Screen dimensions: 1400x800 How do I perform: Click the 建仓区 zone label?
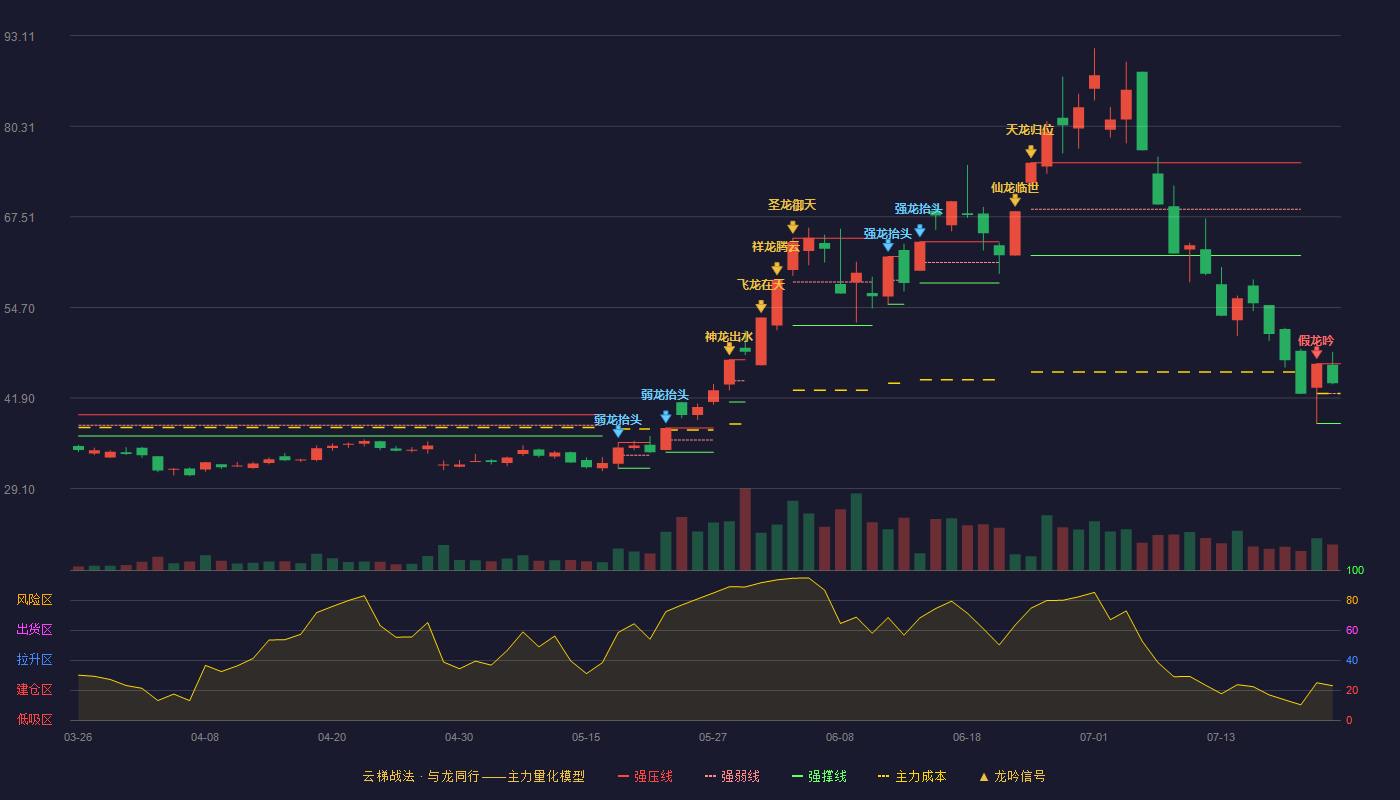(x=34, y=690)
